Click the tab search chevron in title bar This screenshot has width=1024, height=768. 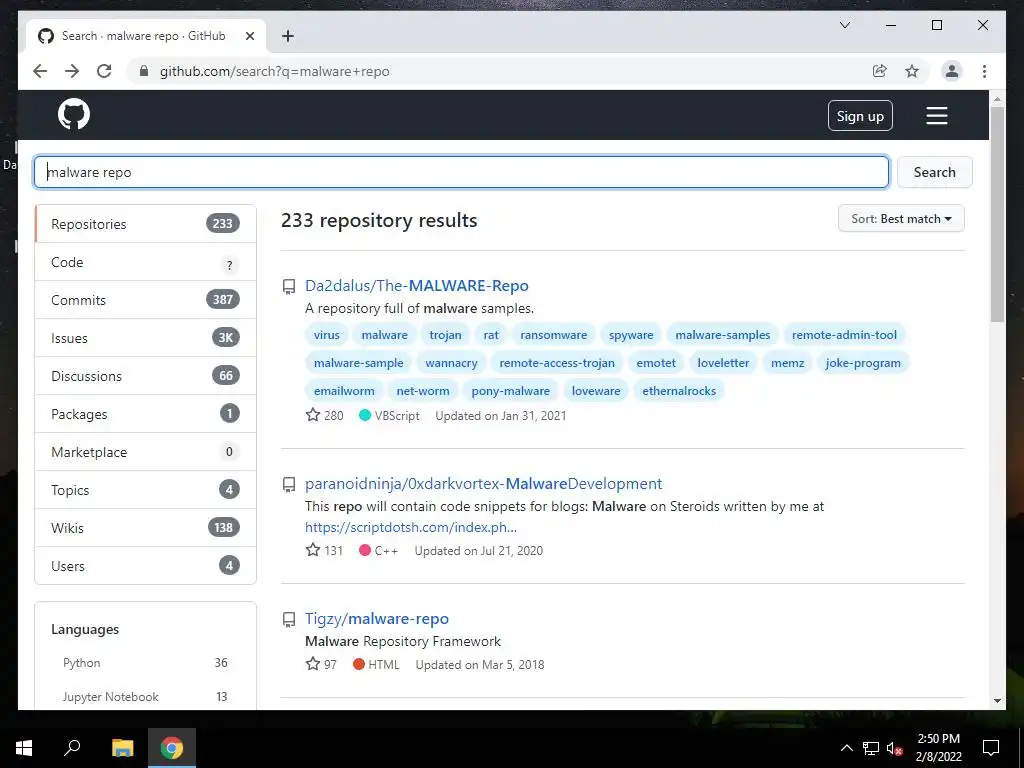click(x=844, y=25)
